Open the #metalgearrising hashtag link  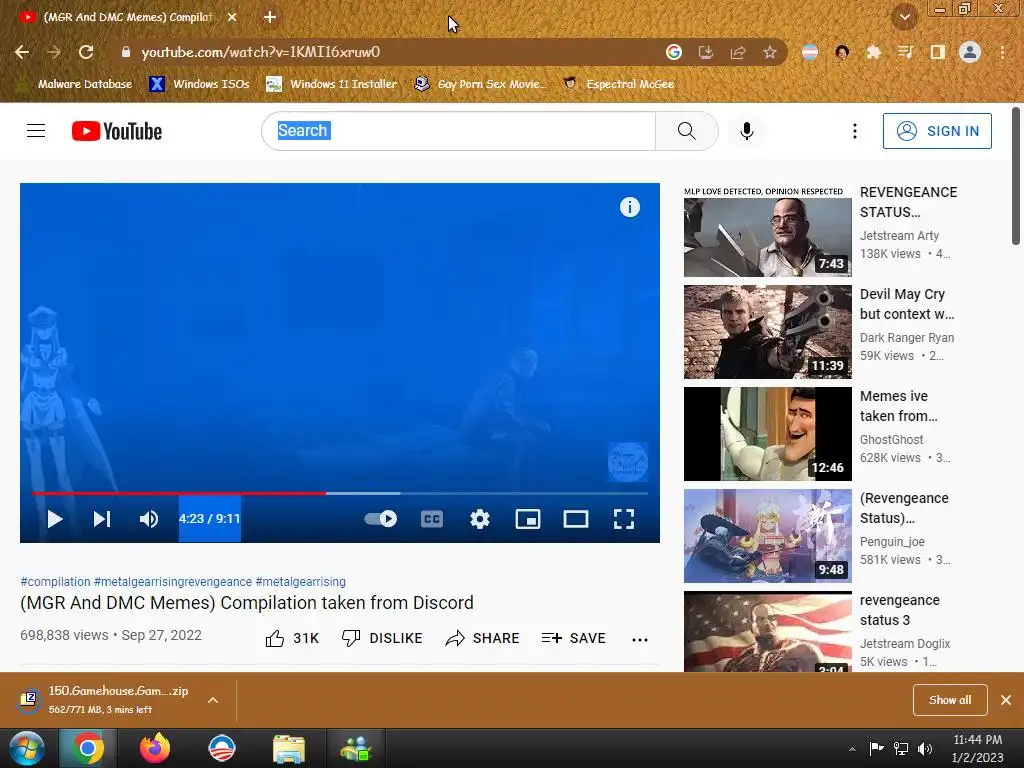tap(300, 581)
